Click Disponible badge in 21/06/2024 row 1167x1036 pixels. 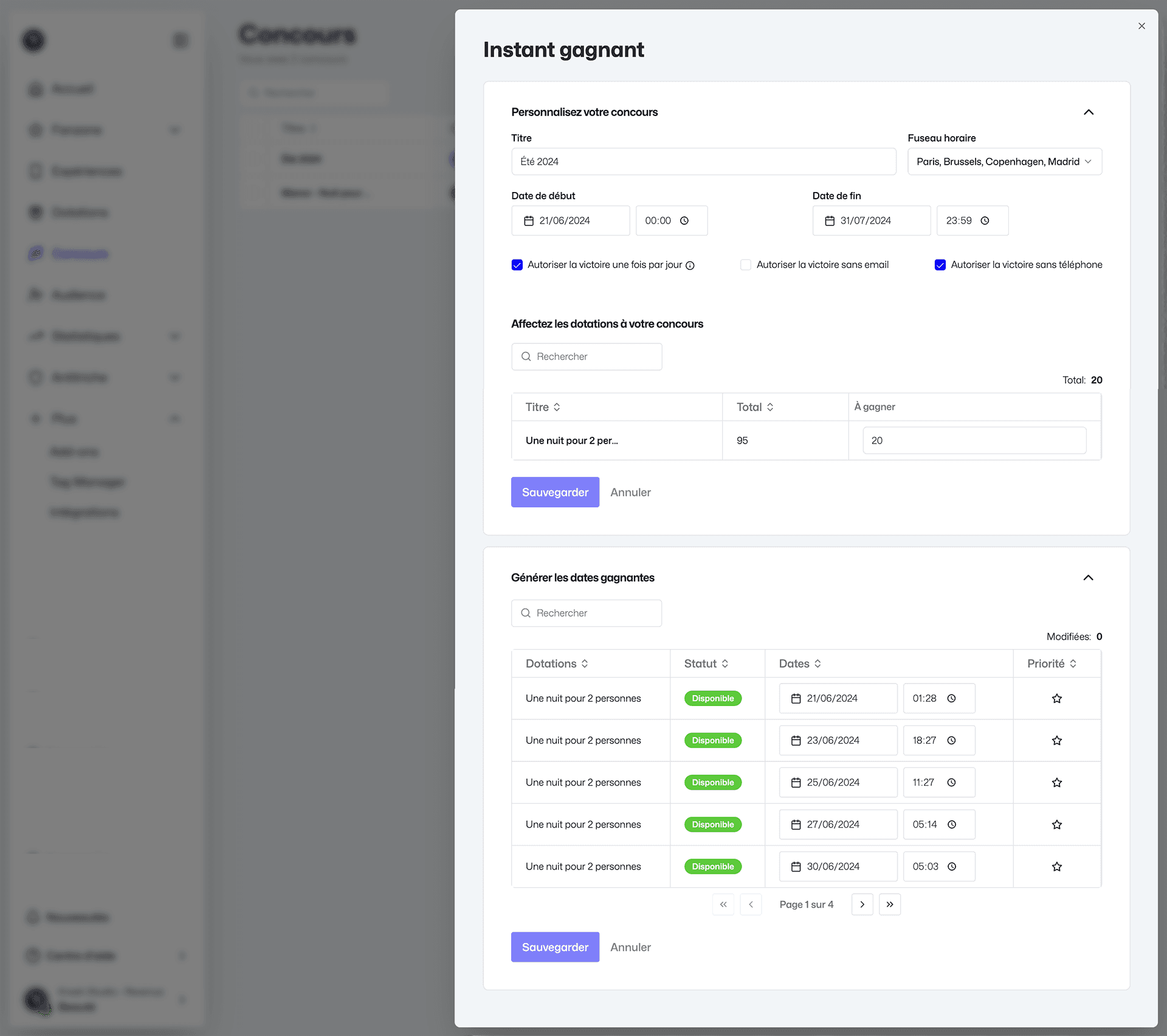pyautogui.click(x=713, y=699)
